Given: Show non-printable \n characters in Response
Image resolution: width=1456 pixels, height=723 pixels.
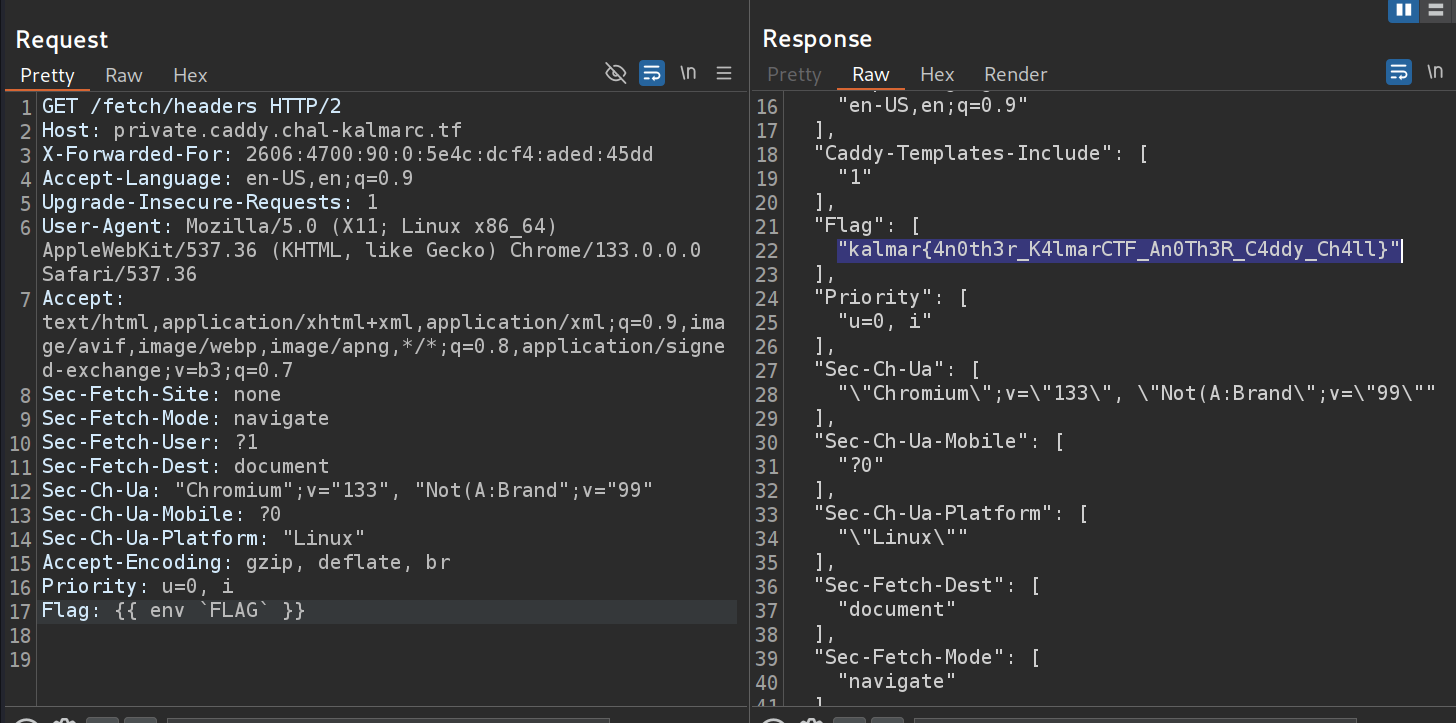Looking at the screenshot, I should pos(1434,72).
